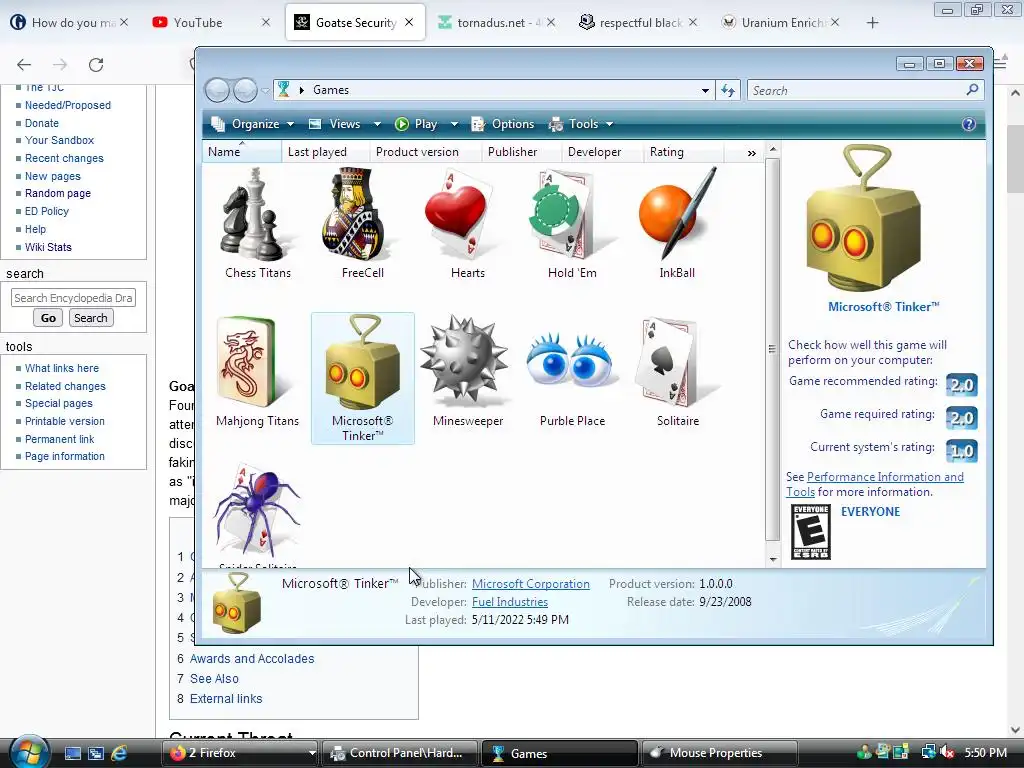Open a new Firefox tab
The width and height of the screenshot is (1024, 768).
tap(872, 23)
